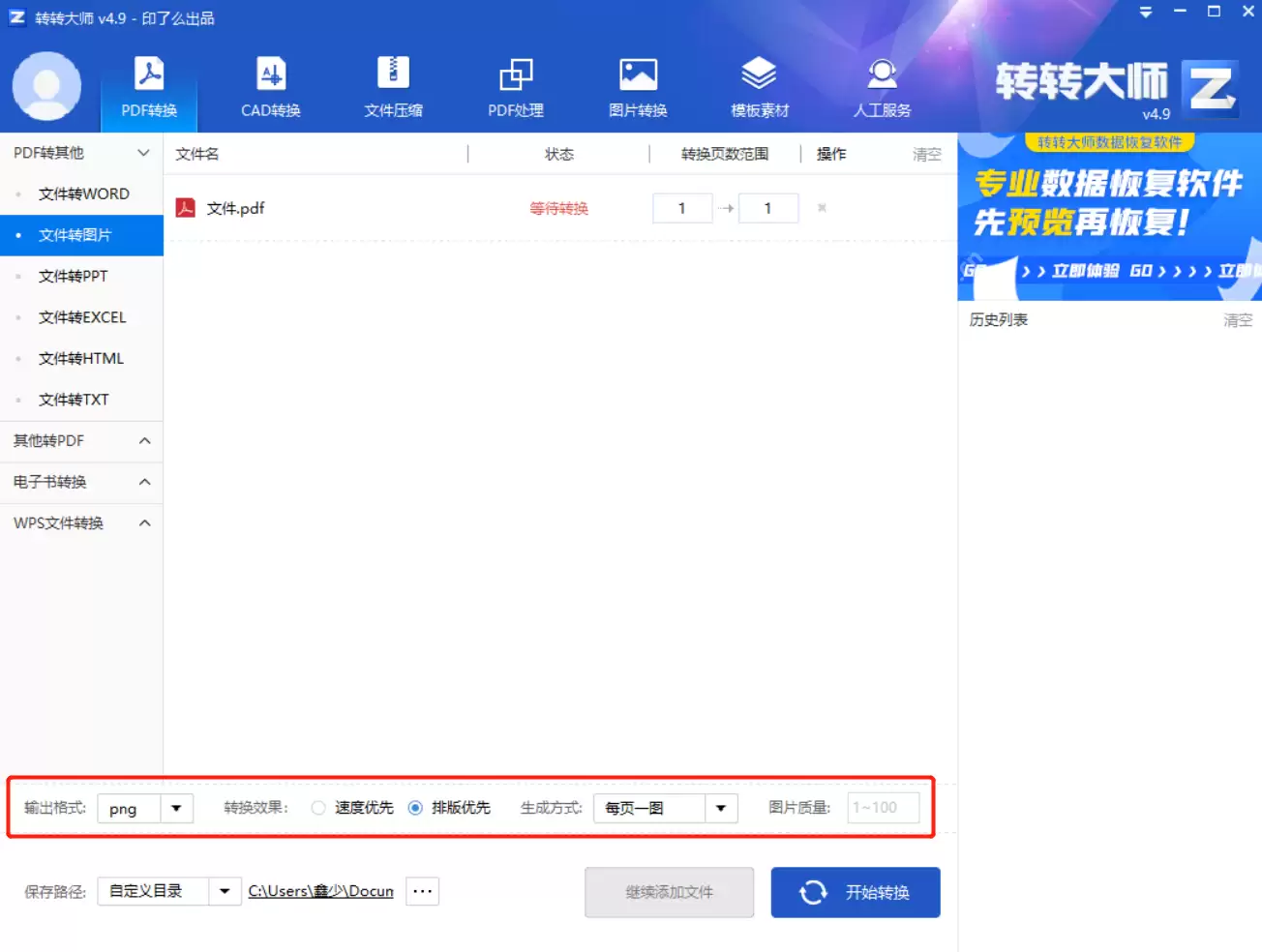Open the save path C:\Users link
Screen dimensions: 1262x952
pos(320,891)
